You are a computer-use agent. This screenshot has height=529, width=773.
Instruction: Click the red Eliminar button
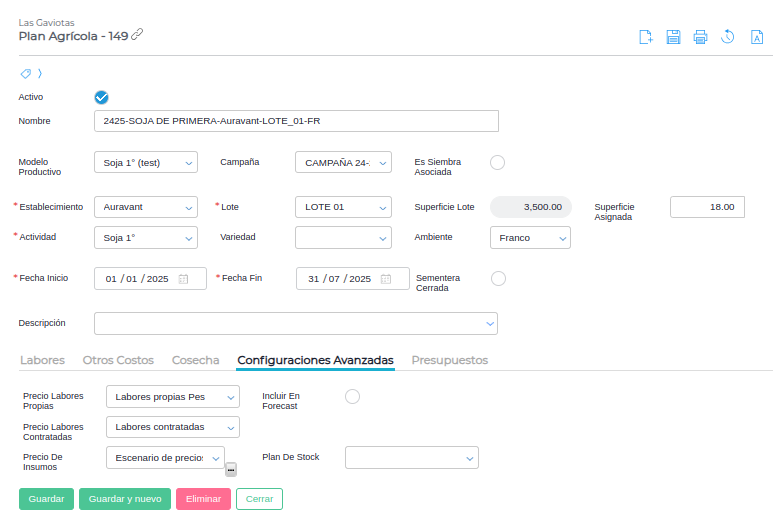203,498
